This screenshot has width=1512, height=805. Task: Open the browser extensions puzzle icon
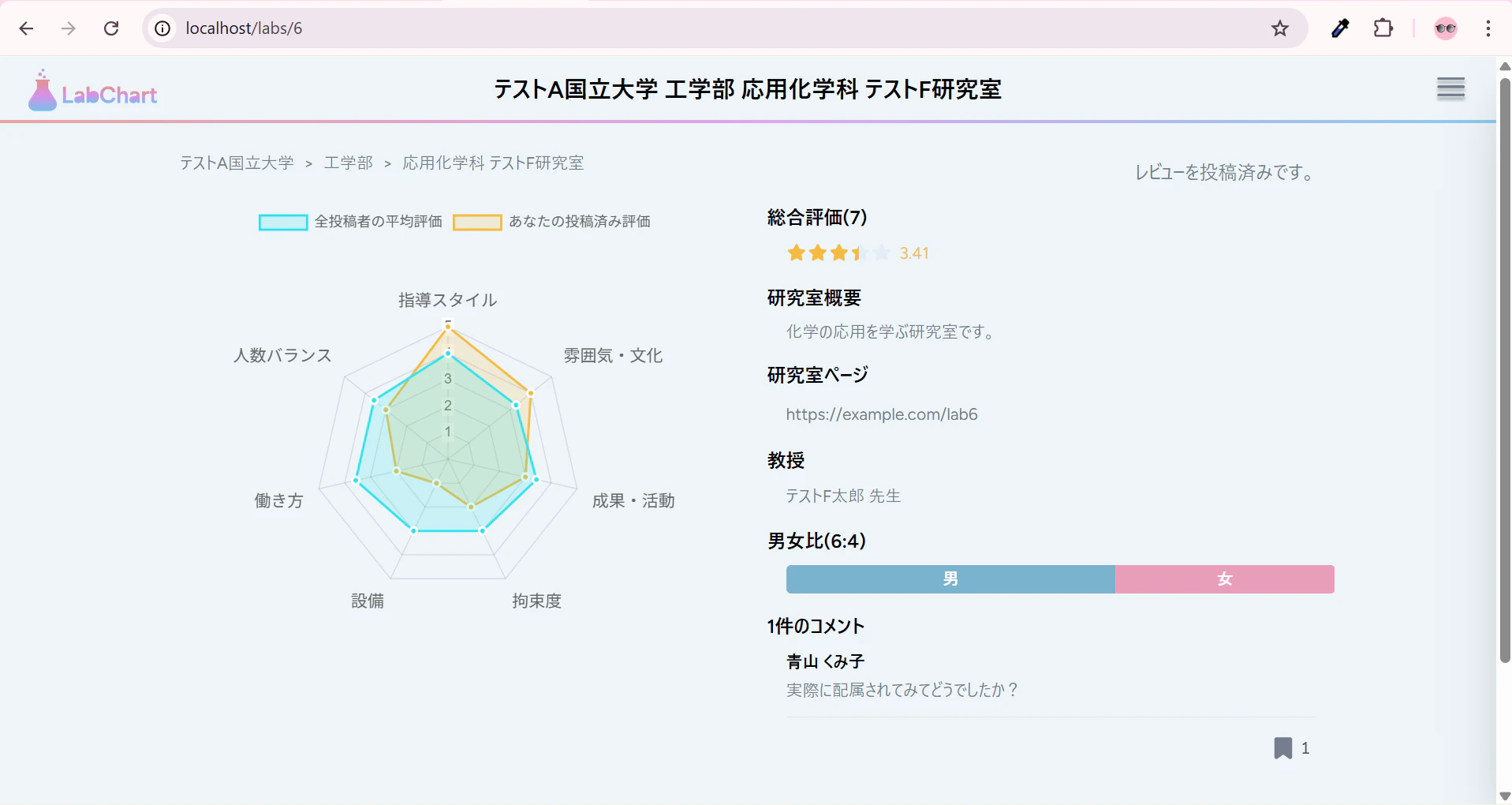click(x=1383, y=28)
